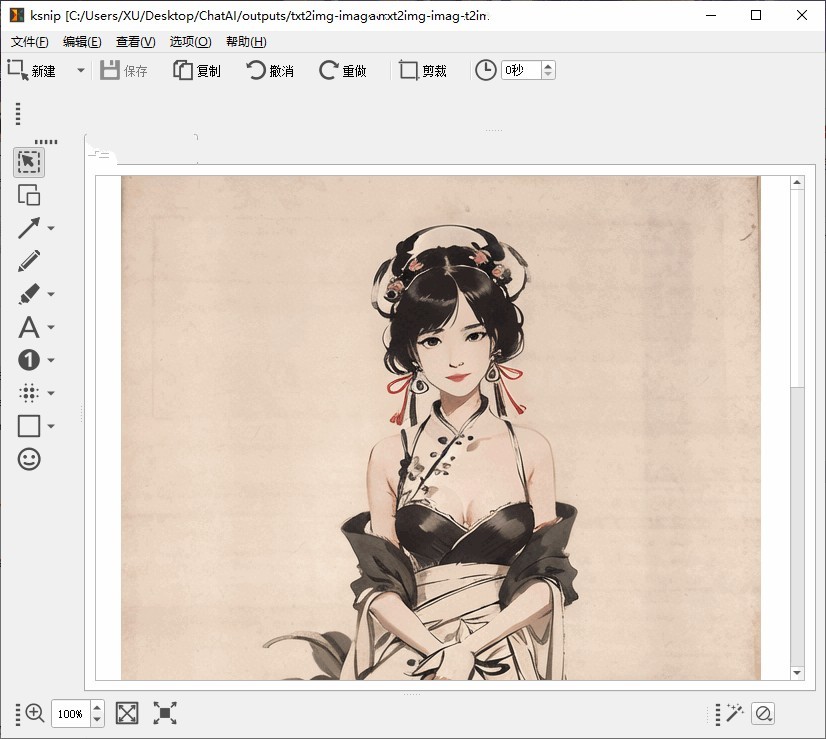Click the toolbar drag handle below 新建
The image size is (826, 739).
point(18,113)
